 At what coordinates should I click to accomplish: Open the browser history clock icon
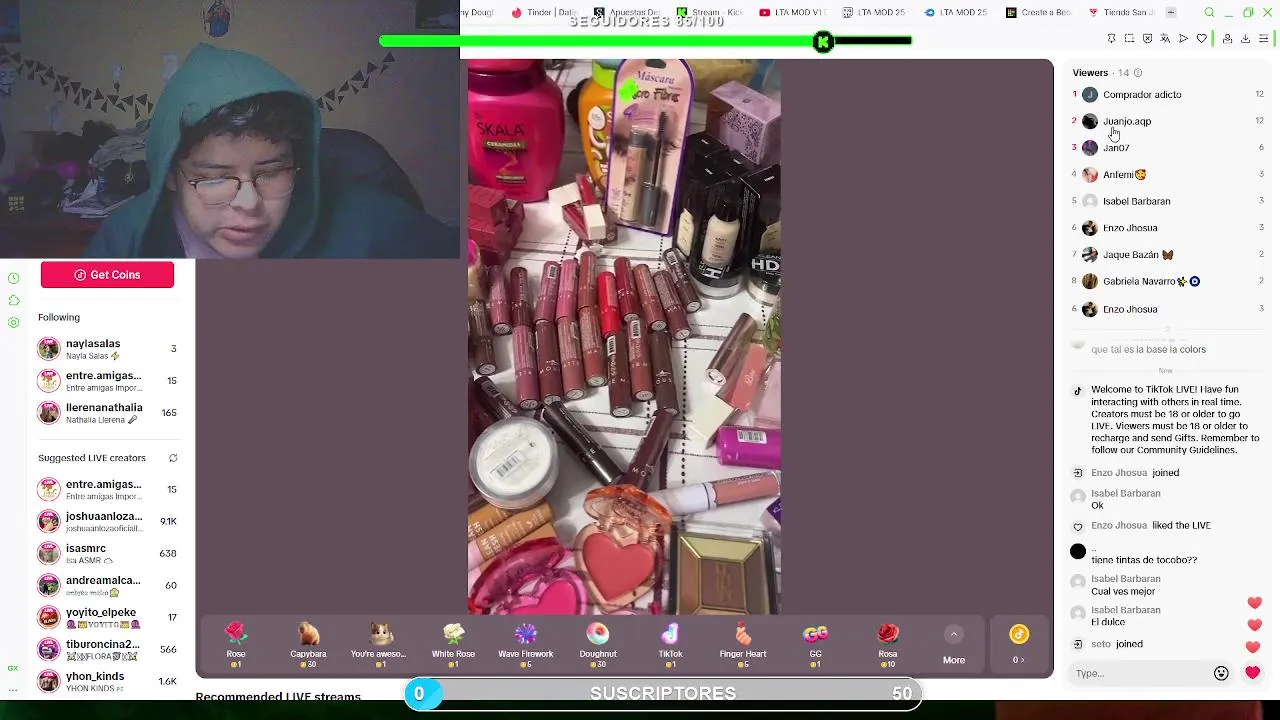pos(13,278)
